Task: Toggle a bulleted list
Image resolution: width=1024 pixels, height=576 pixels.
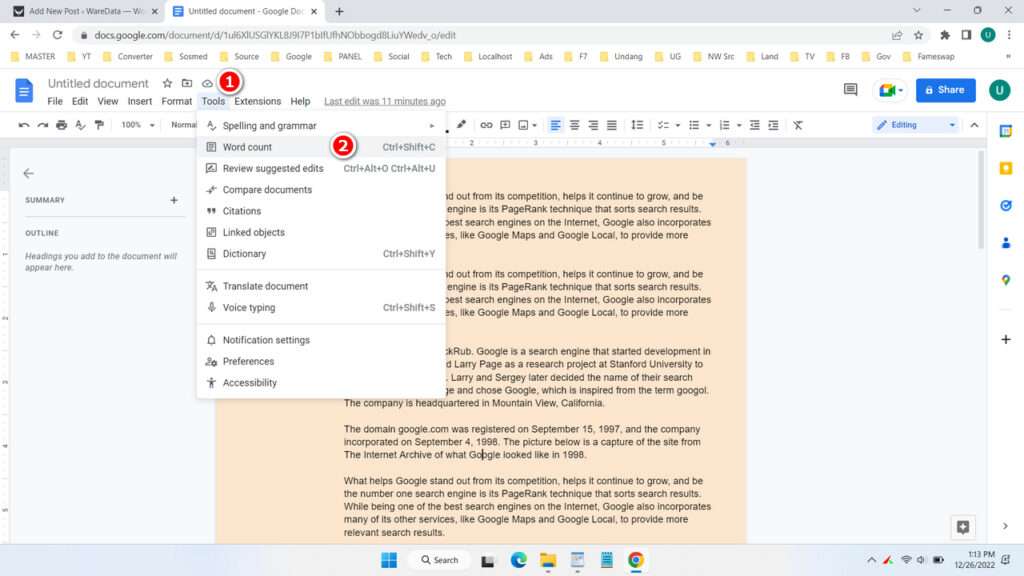Action: [695, 125]
